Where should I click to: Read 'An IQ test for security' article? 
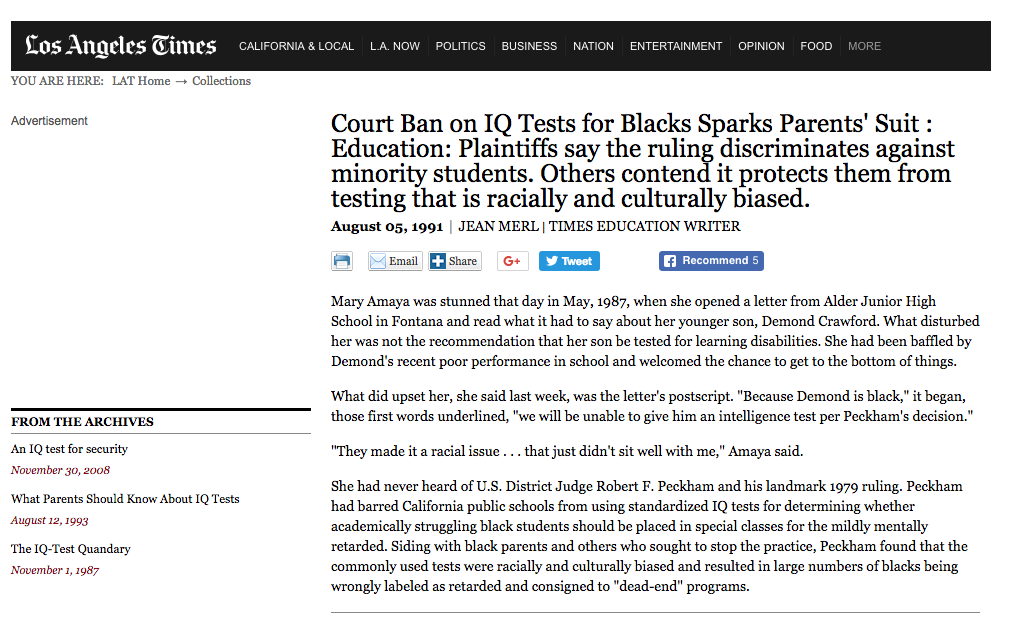tap(69, 449)
